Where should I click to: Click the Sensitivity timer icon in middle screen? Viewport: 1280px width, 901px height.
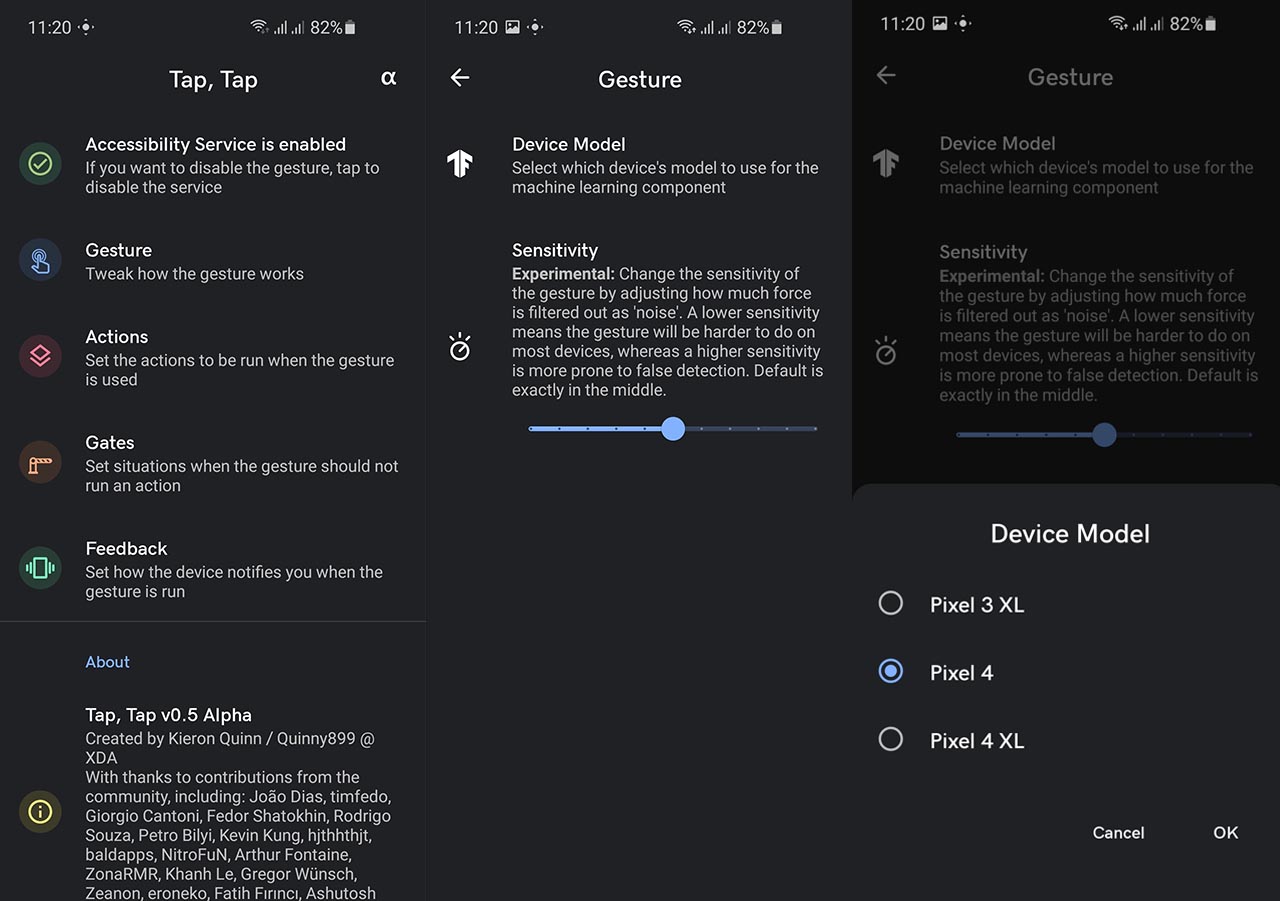coord(460,347)
